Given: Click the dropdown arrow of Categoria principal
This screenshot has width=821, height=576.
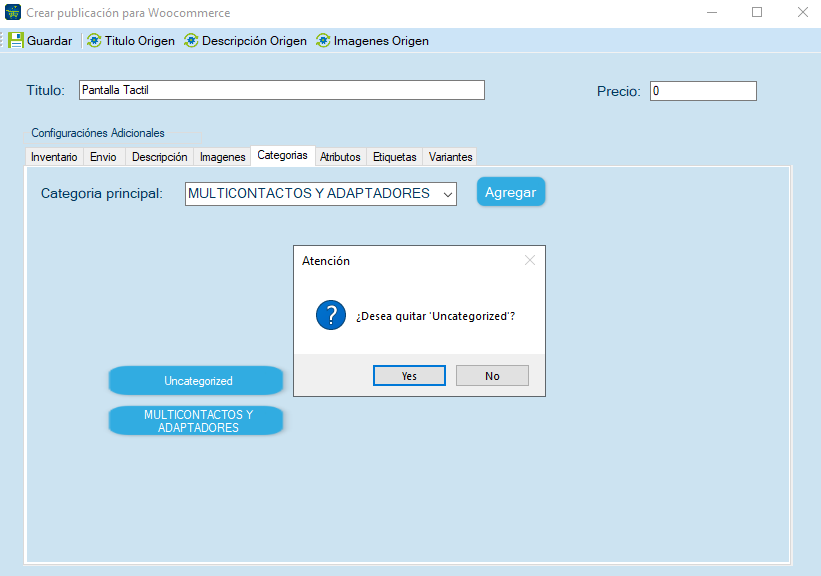Looking at the screenshot, I should click(x=448, y=194).
